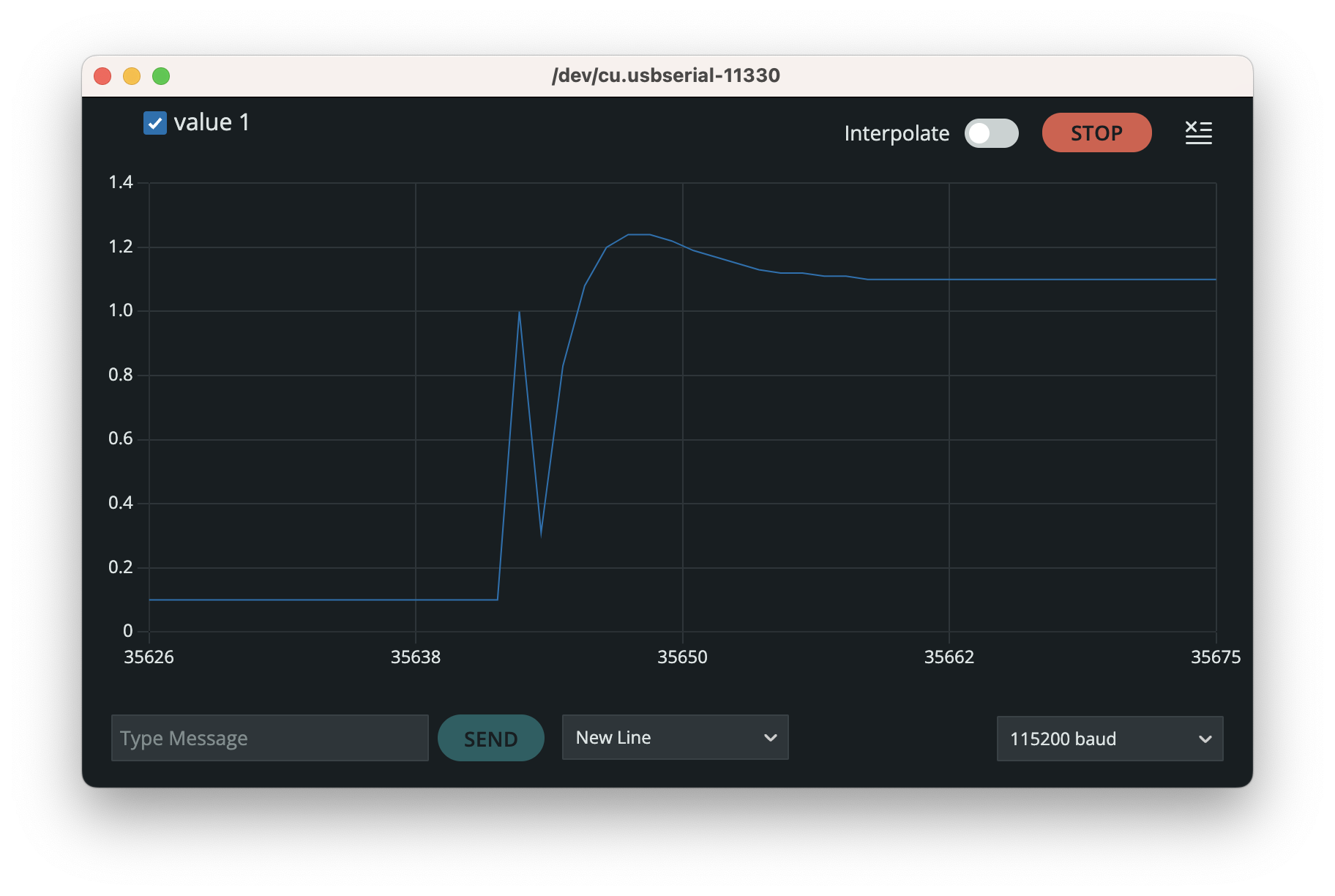Open the New Line ending dropdown
The height and width of the screenshot is (896, 1335).
tap(675, 737)
